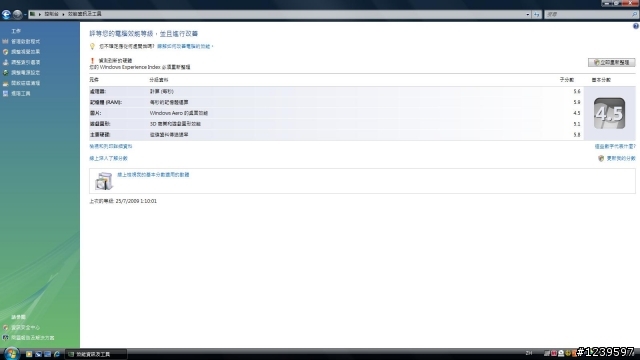The height and width of the screenshot is (360, 640).
Task: Open learn more about scores online link
Action: 109,158
